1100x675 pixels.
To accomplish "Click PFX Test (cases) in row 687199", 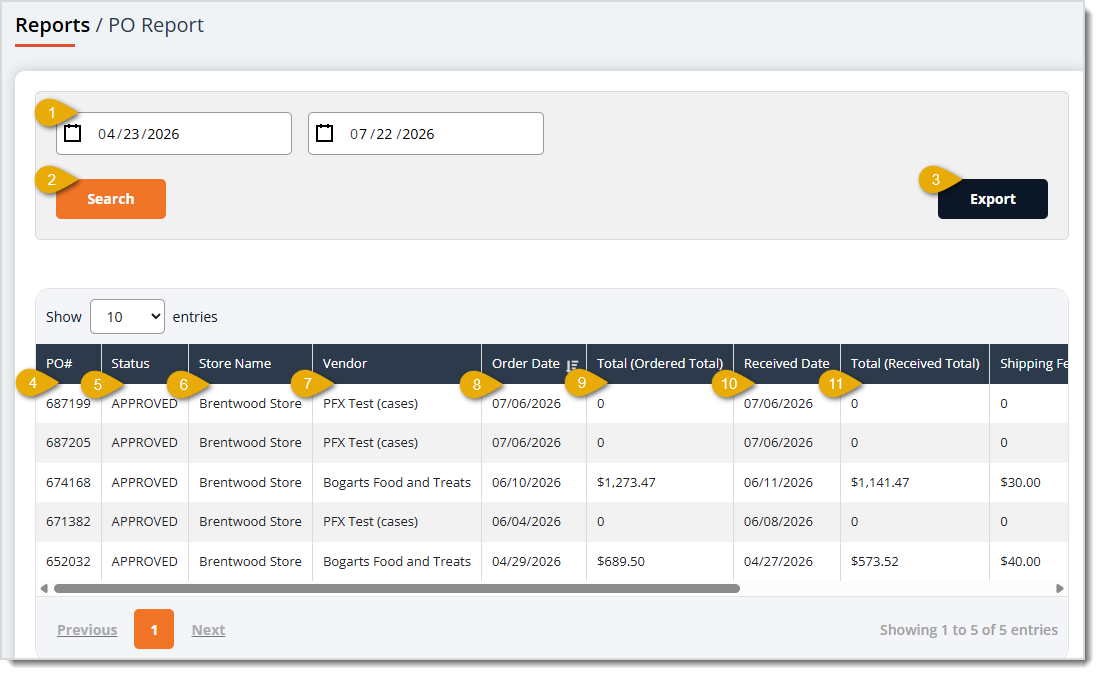I will [x=370, y=403].
